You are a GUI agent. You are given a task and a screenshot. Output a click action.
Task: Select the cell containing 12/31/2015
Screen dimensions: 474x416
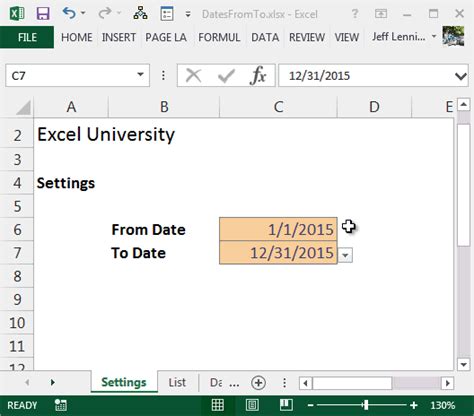coord(278,253)
